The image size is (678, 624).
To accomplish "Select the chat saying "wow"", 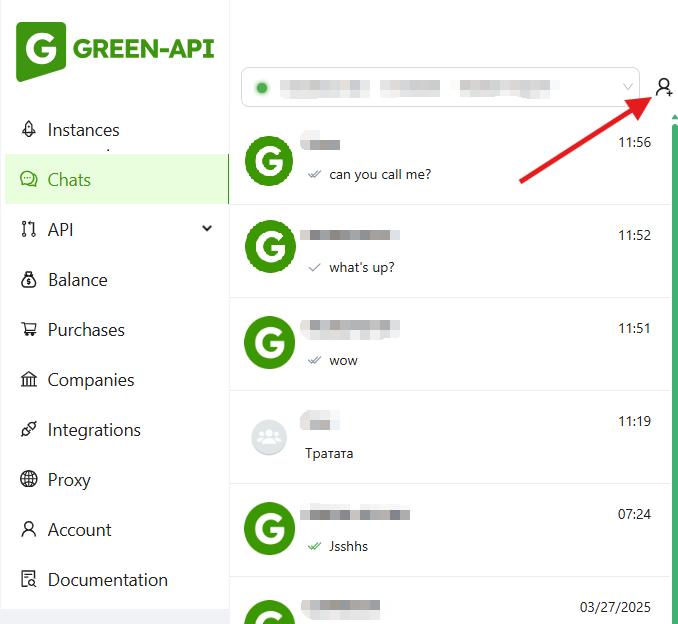I will (450, 344).
